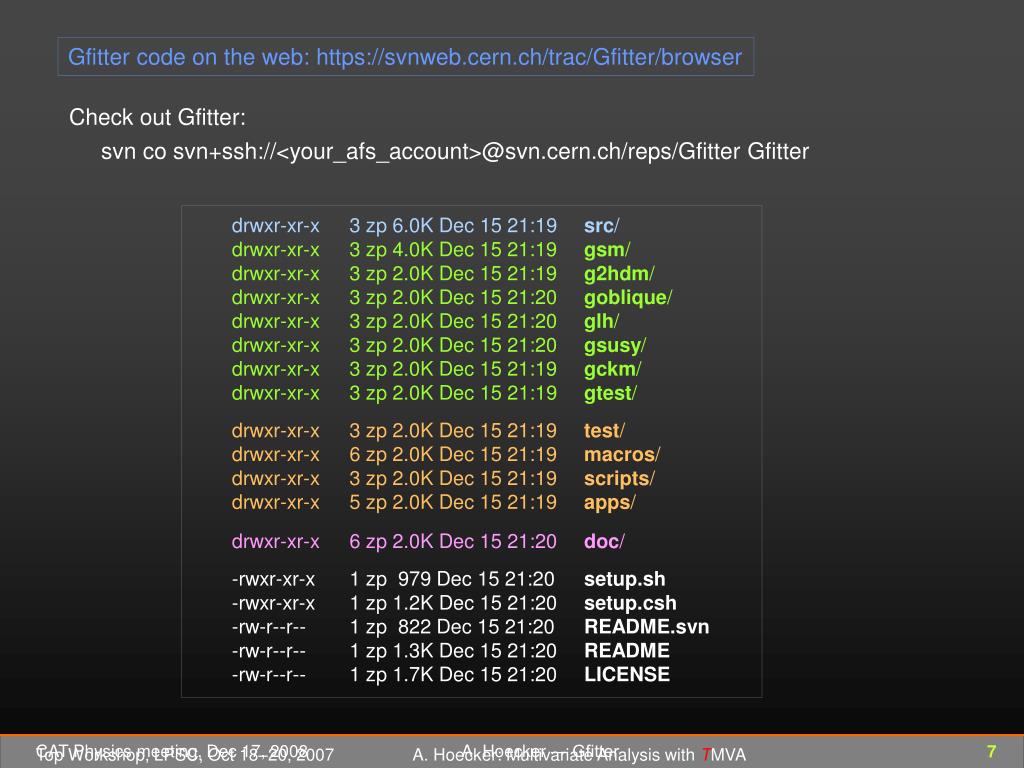This screenshot has width=1024, height=768.
Task: Click '6 zp 2.0K Dec 15 21:19' in macros row
Action: tap(453, 455)
